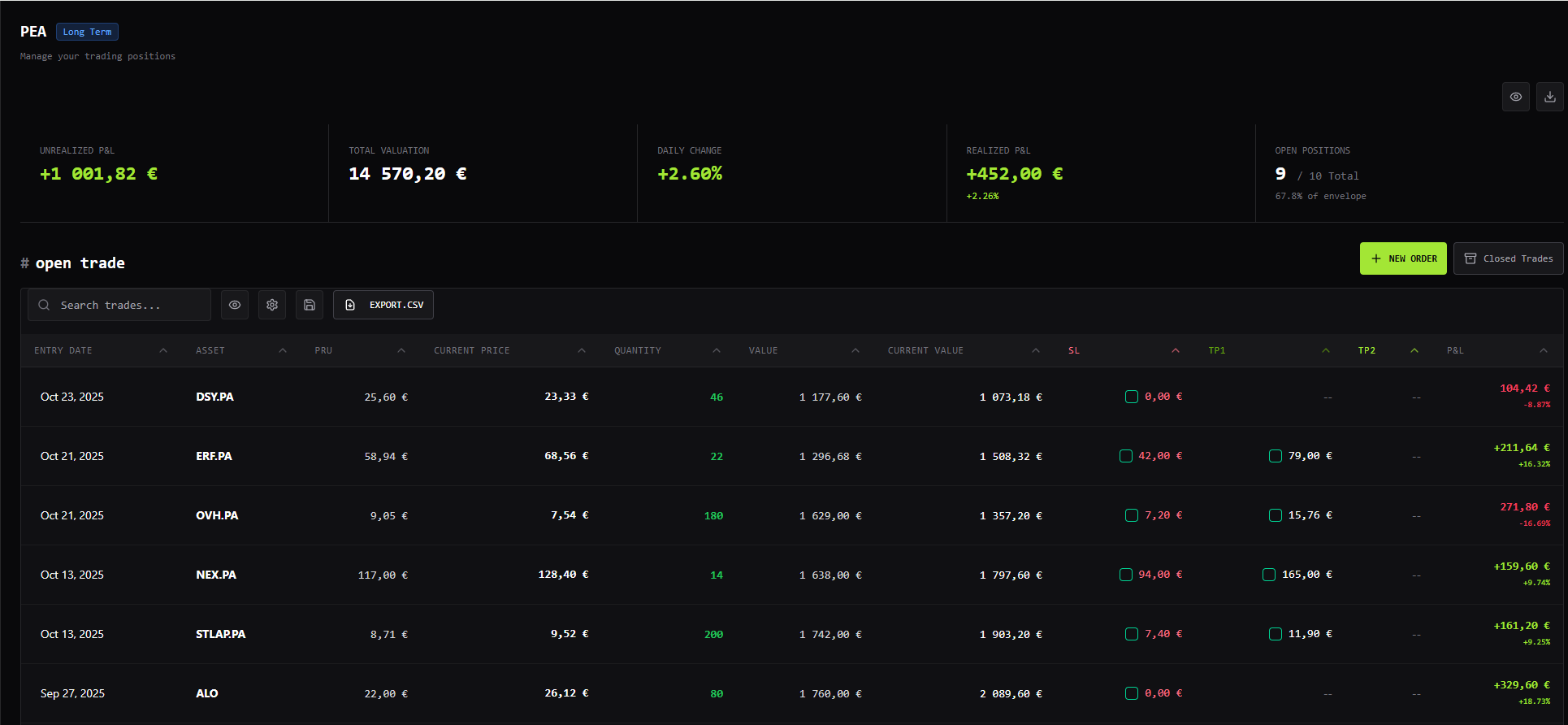Click the Long Term badge
This screenshot has height=725, width=1568.
coord(87,32)
